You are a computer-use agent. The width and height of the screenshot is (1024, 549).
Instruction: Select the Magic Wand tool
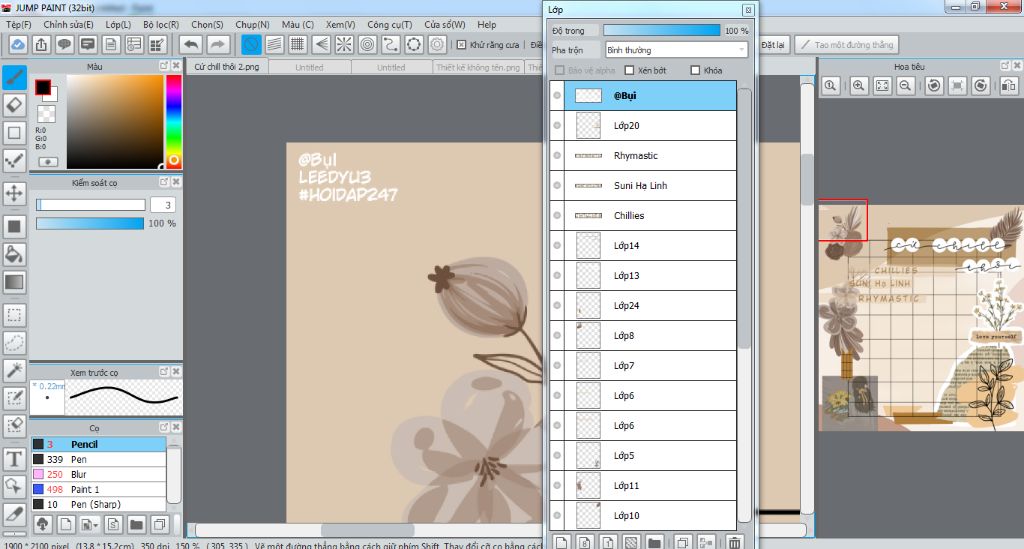coord(14,370)
